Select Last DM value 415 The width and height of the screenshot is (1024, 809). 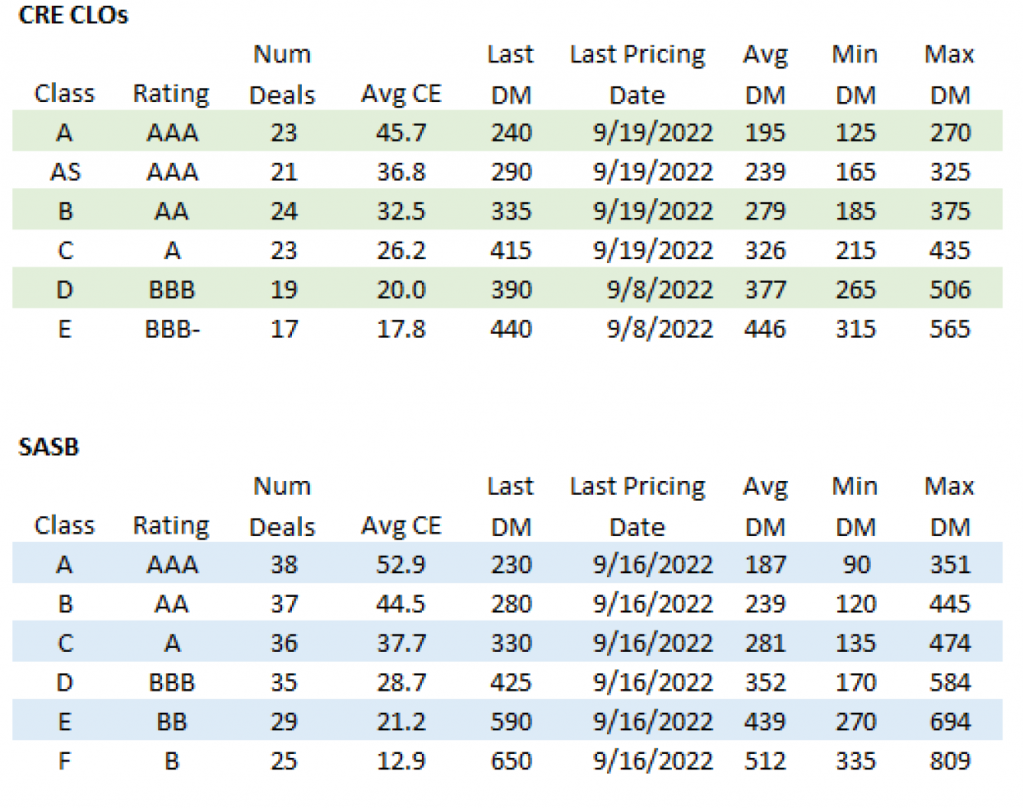tap(510, 250)
